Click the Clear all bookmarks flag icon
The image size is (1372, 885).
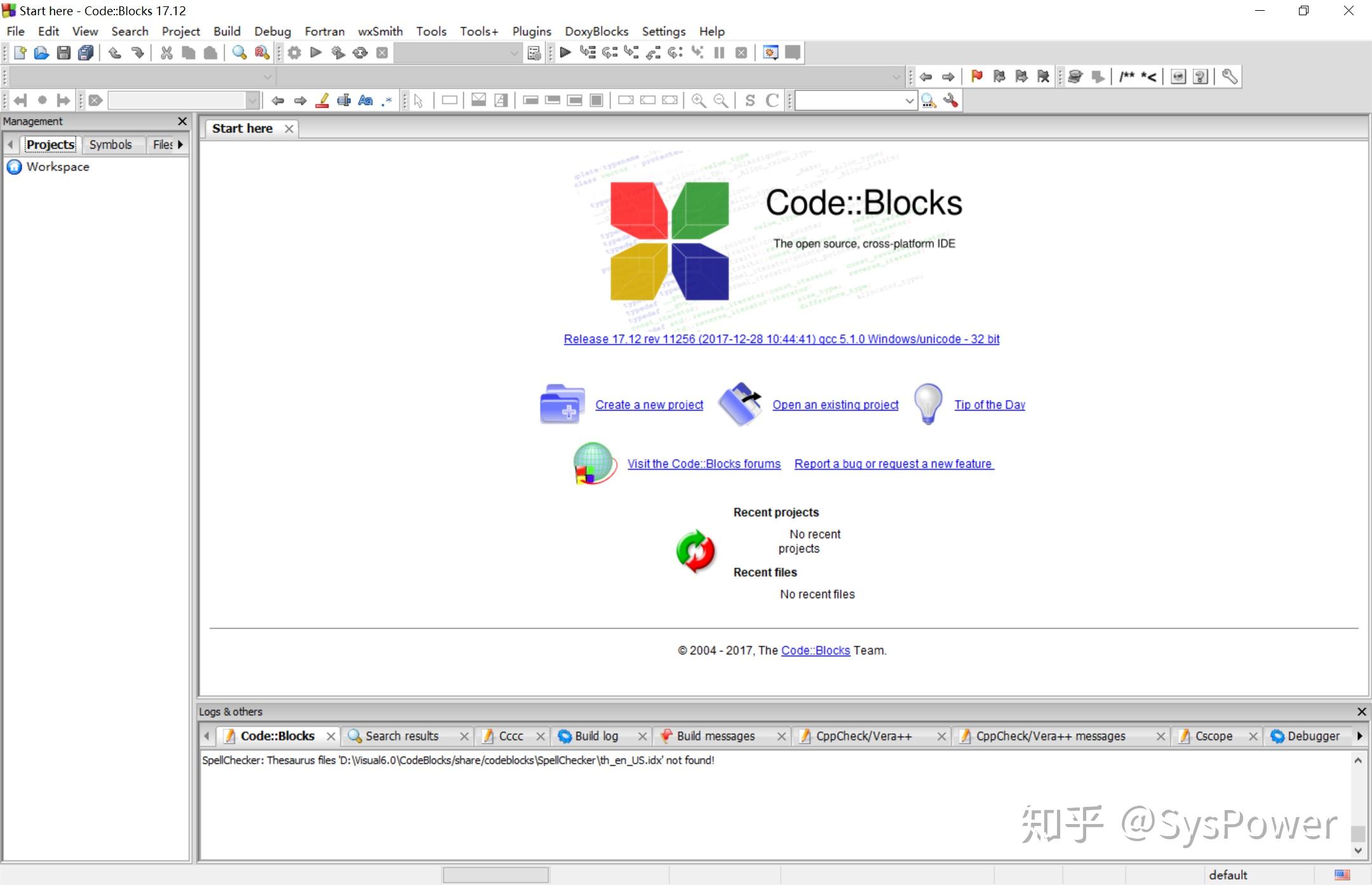pos(1043,77)
